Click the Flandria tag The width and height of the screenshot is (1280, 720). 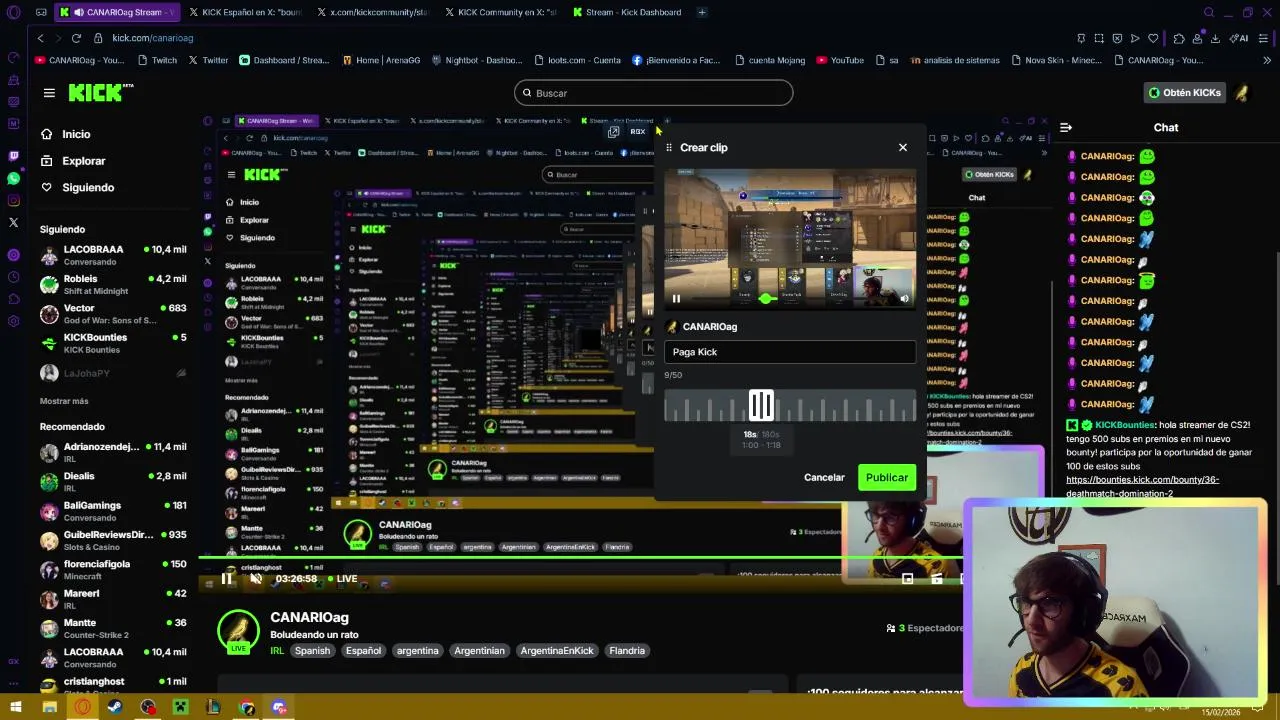[x=627, y=651]
